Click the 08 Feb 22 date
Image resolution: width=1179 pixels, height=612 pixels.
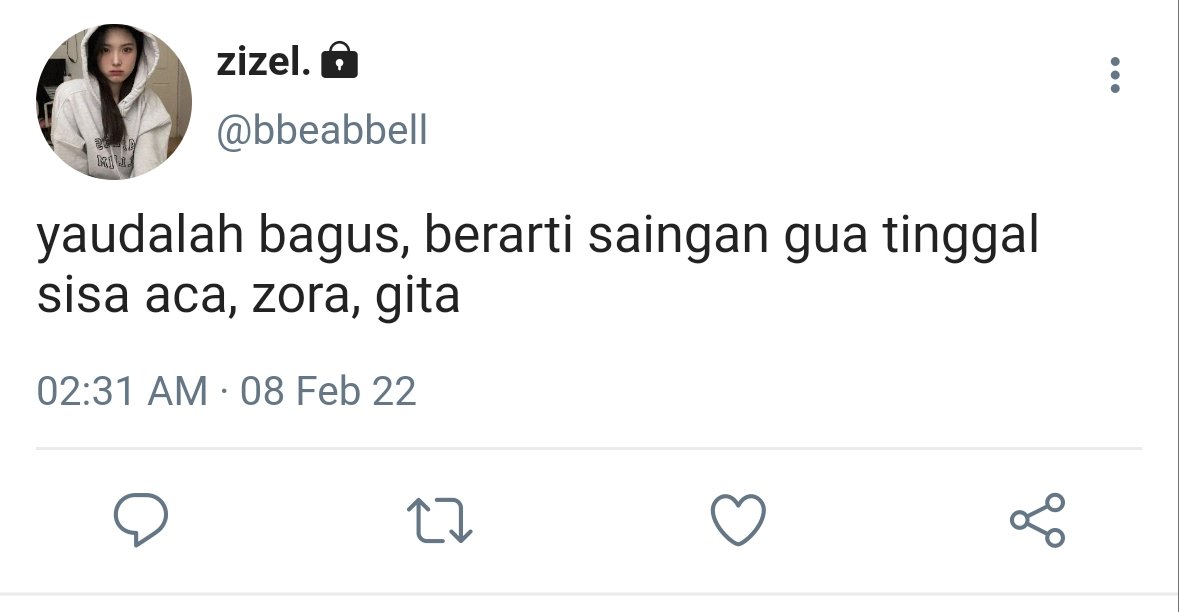tap(328, 392)
